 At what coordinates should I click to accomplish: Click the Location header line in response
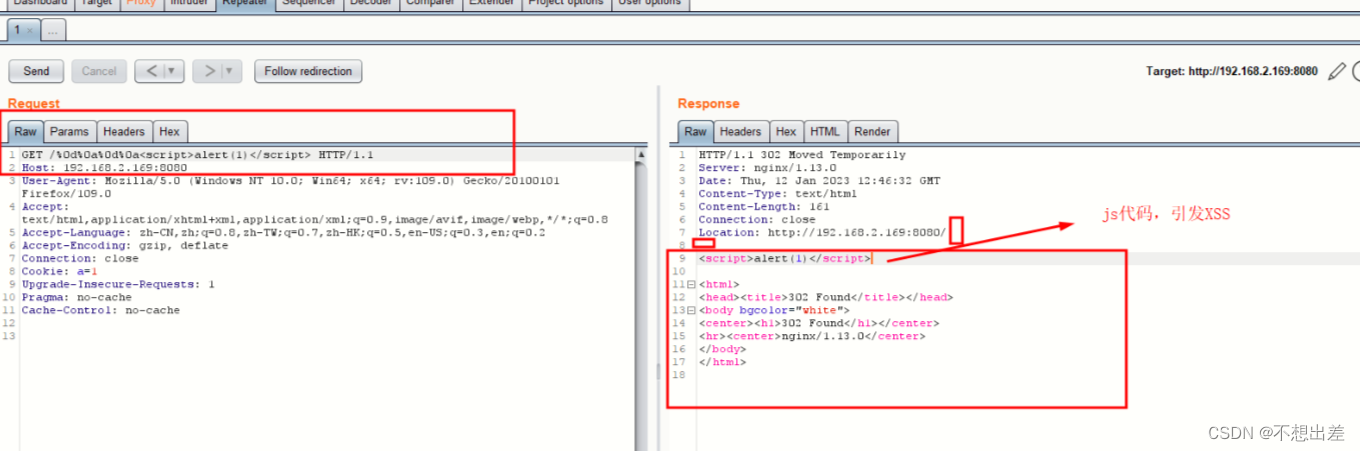[820, 233]
